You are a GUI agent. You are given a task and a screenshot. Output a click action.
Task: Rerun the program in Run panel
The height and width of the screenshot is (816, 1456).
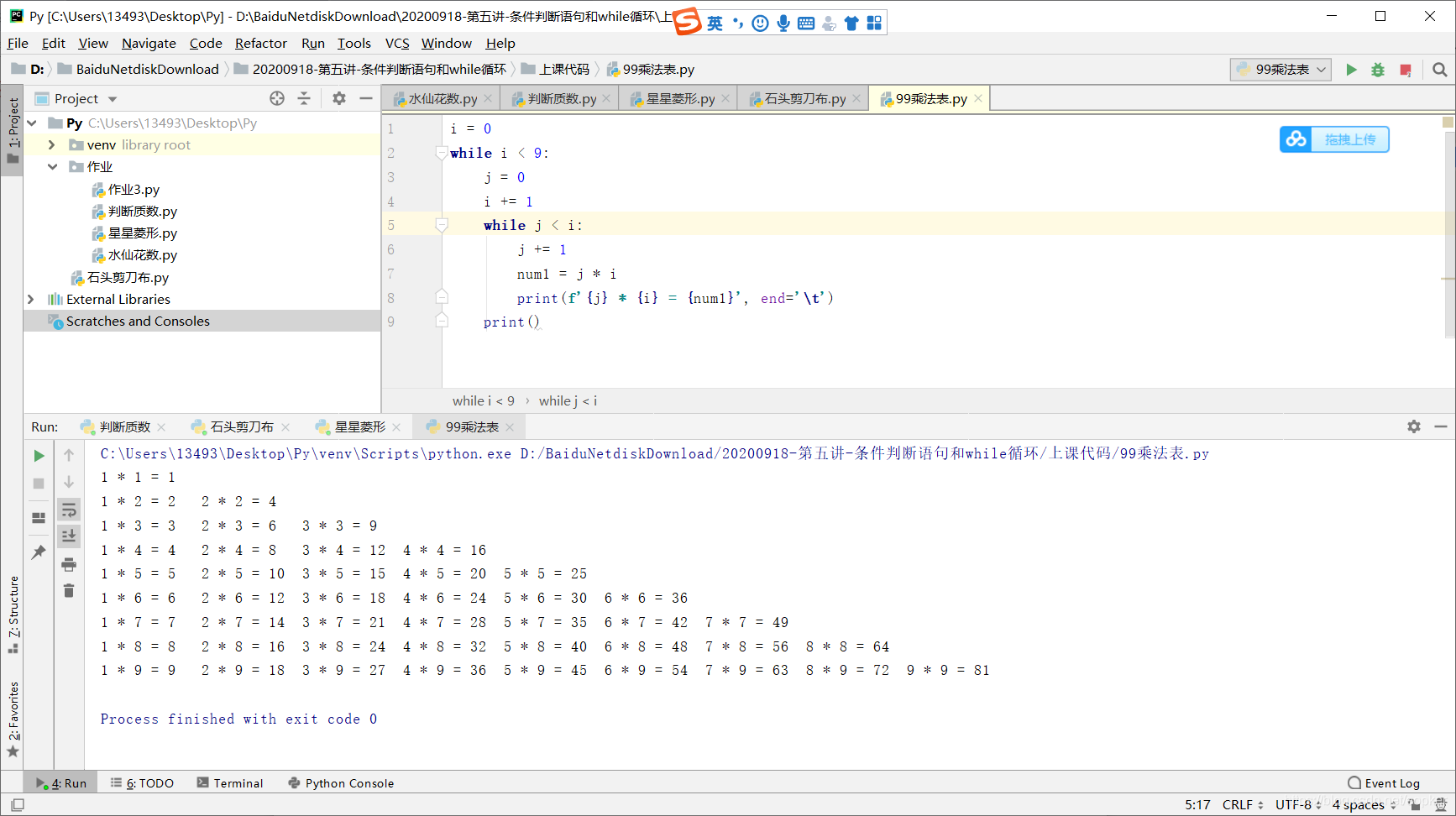click(39, 455)
